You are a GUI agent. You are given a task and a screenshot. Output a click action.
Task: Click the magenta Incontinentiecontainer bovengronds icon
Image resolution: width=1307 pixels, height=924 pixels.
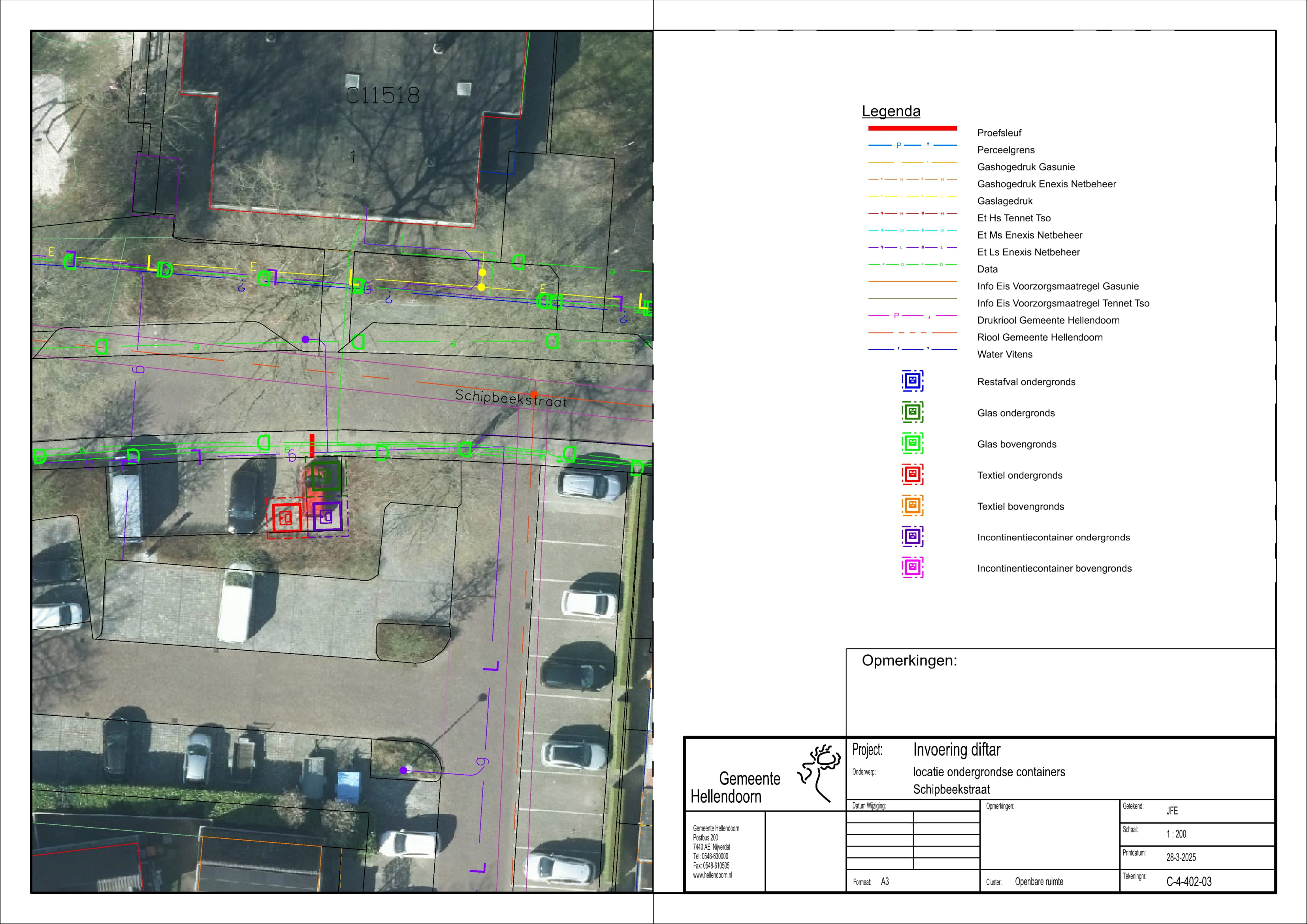coord(912,568)
